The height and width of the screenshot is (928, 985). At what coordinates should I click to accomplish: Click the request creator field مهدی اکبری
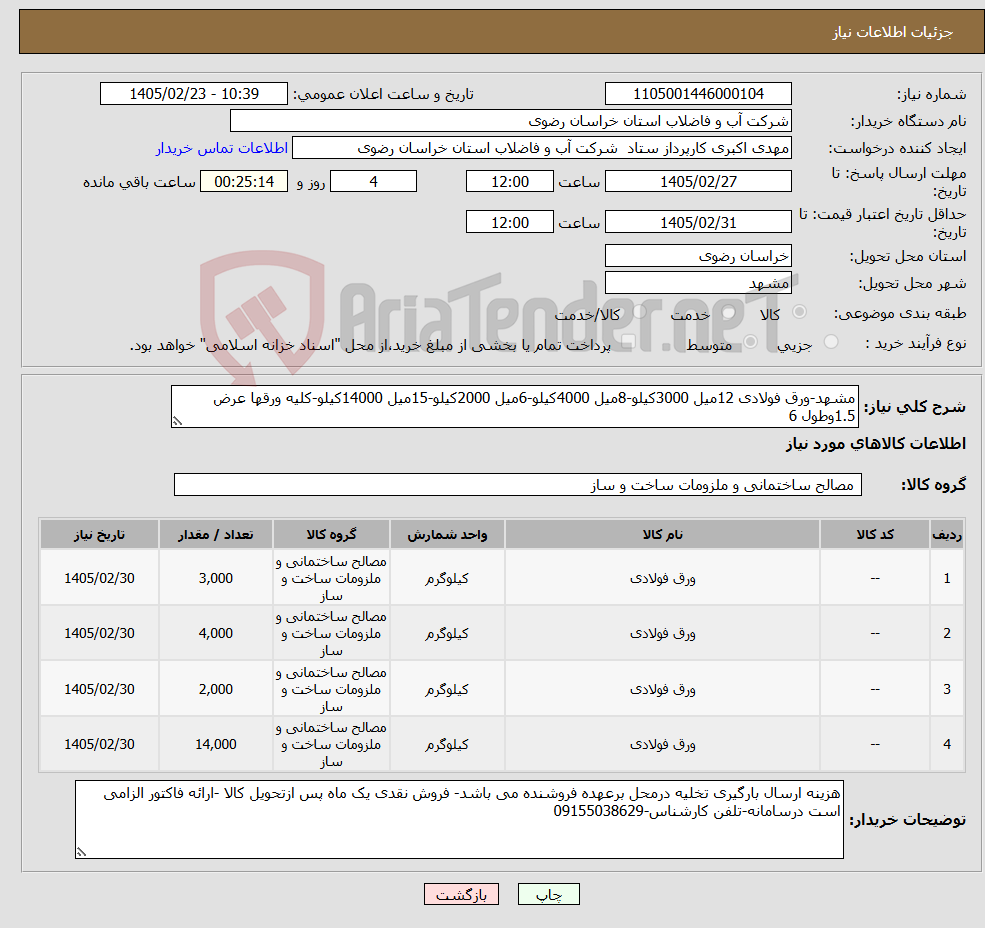pyautogui.click(x=541, y=148)
